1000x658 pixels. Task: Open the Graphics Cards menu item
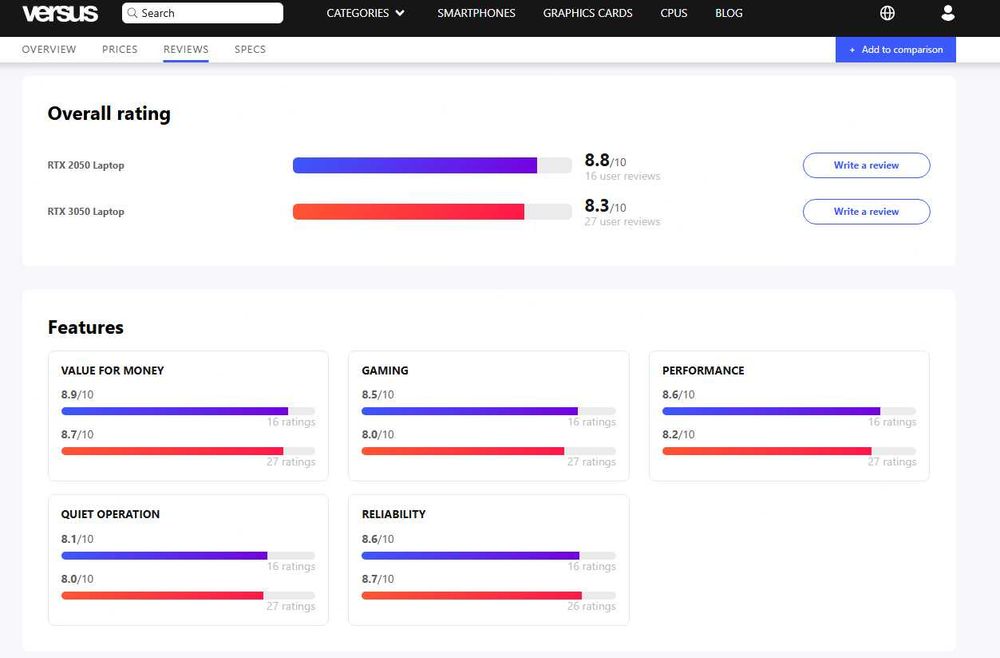587,13
